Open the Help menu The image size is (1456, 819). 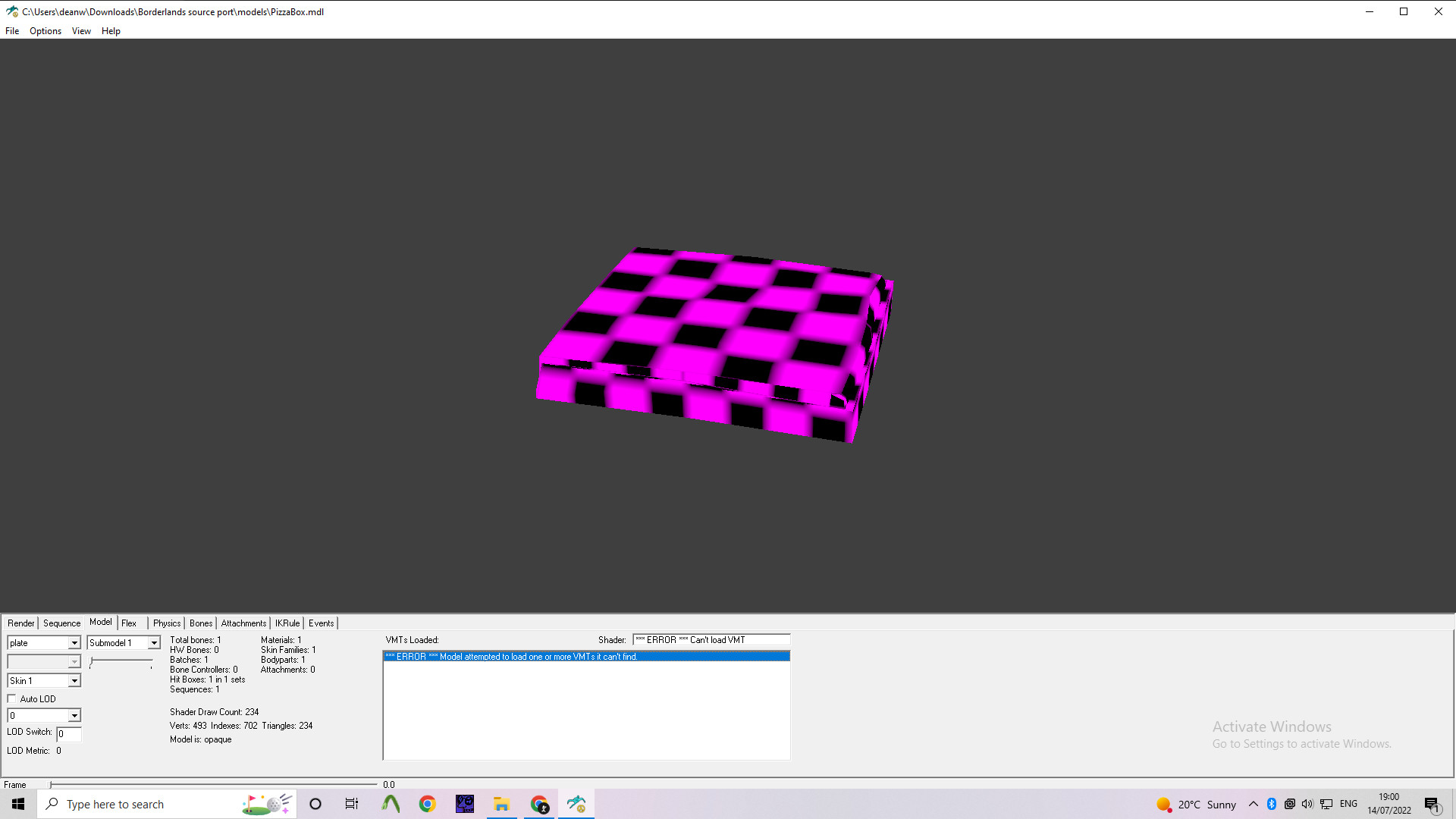[x=111, y=31]
